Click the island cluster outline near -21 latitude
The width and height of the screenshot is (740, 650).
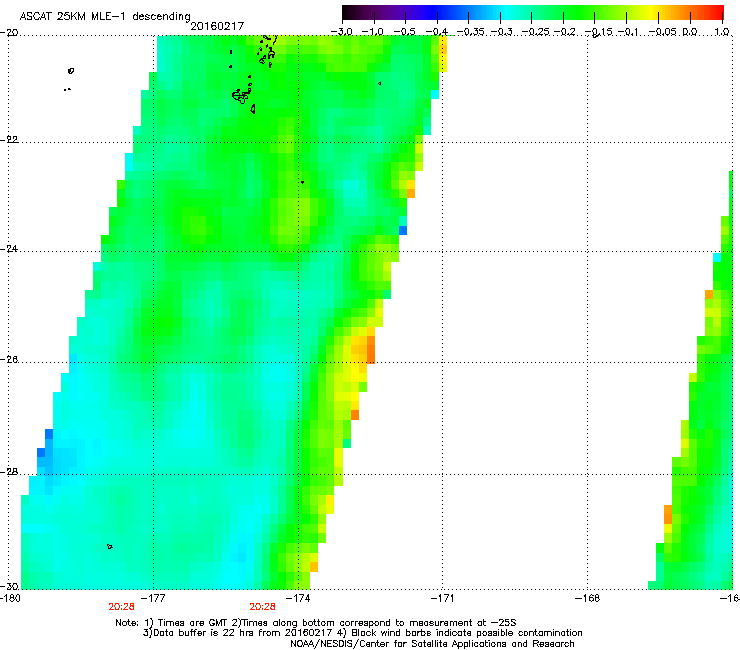[241, 96]
